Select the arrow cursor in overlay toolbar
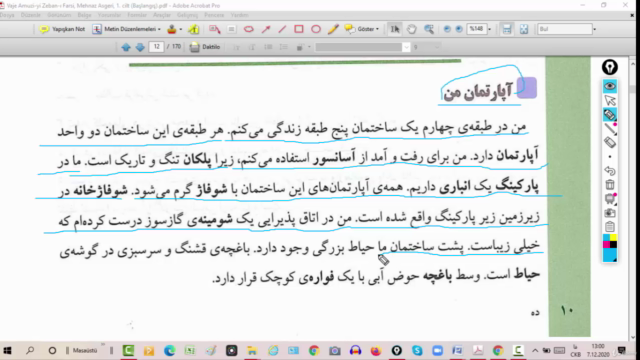 click(x=610, y=100)
